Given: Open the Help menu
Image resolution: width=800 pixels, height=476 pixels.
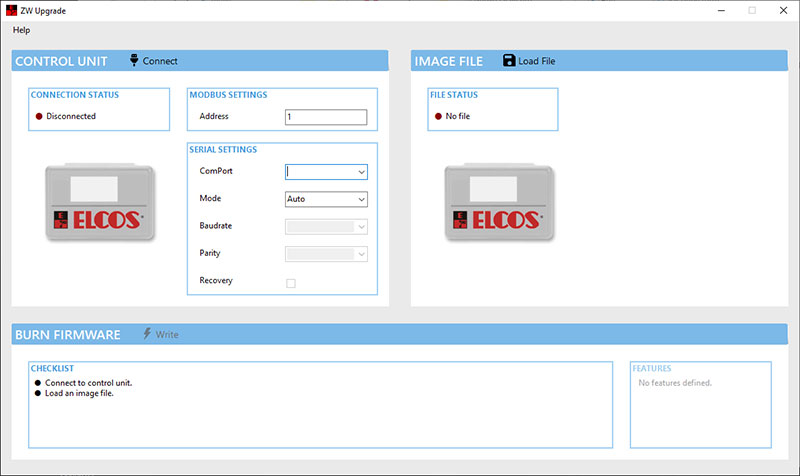Looking at the screenshot, I should point(22,30).
